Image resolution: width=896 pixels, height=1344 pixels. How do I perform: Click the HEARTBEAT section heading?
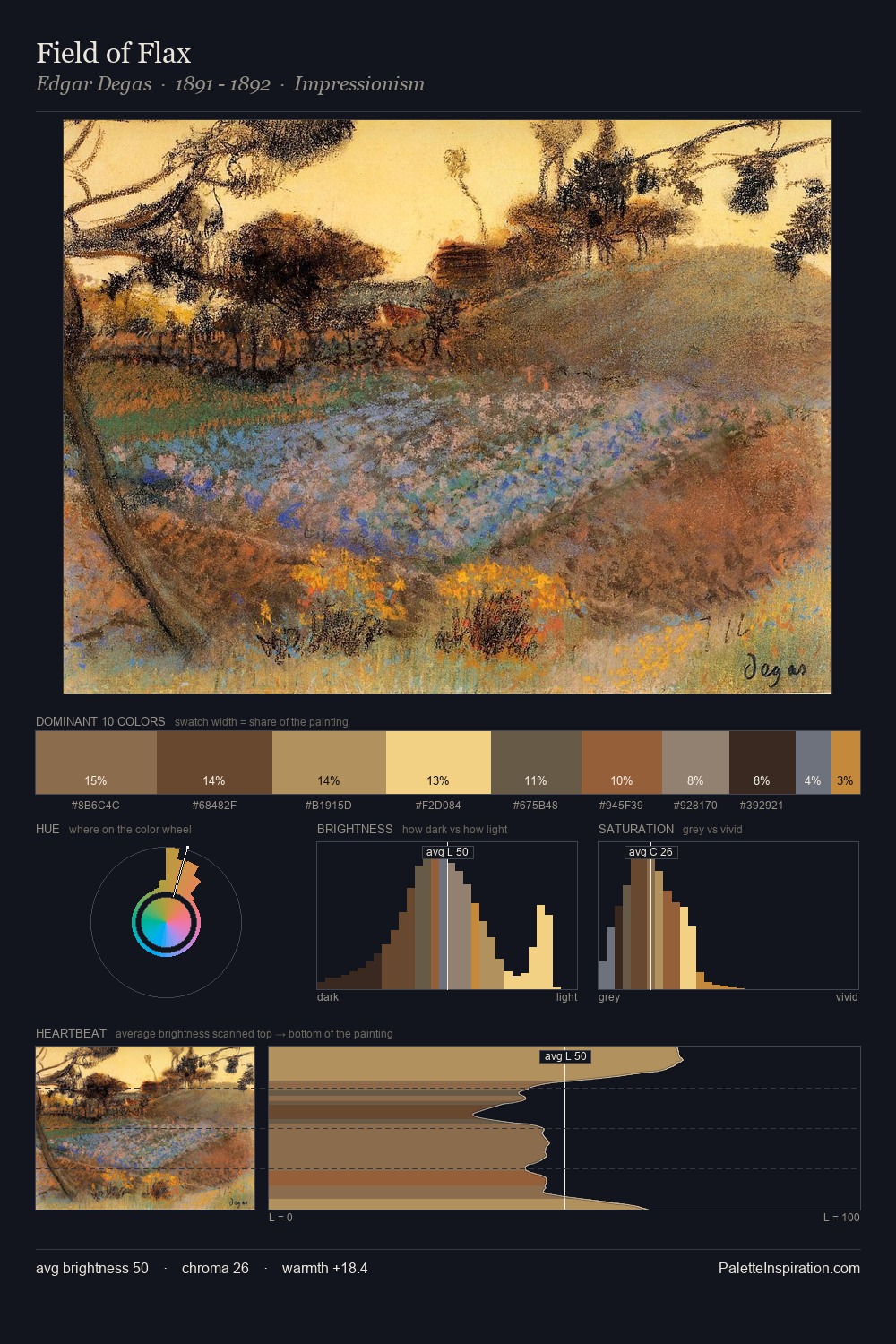click(71, 1033)
